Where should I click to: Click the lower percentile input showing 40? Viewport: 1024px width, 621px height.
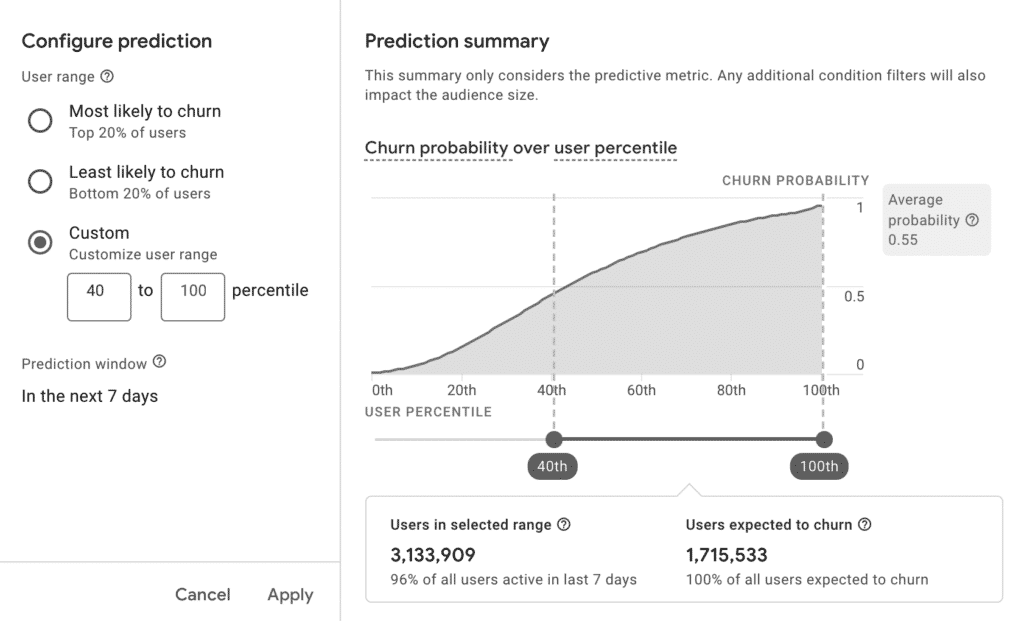click(98, 296)
